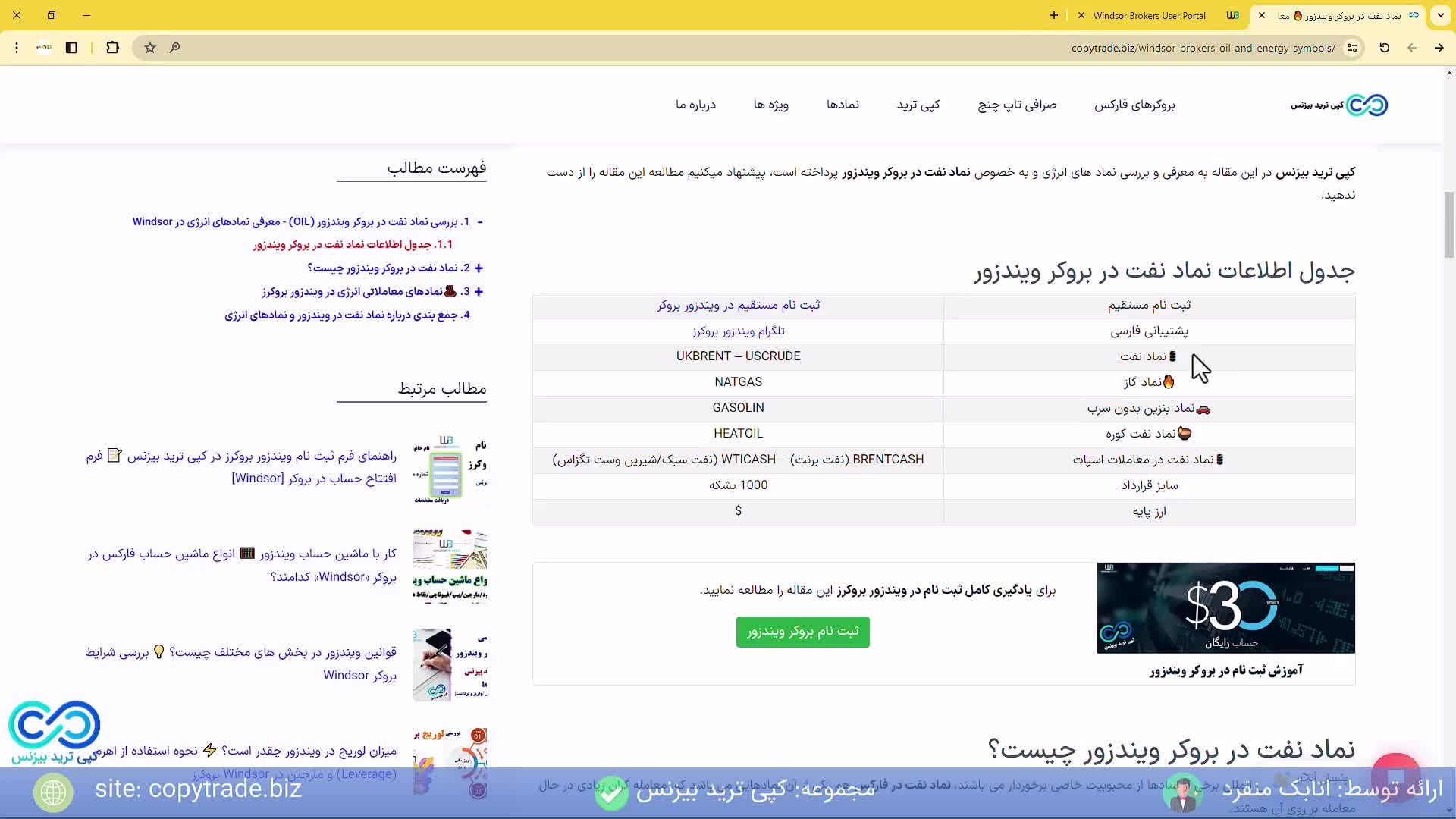The height and width of the screenshot is (819, 1456).
Task: Open the browser extensions puzzle icon
Action: pyautogui.click(x=112, y=48)
